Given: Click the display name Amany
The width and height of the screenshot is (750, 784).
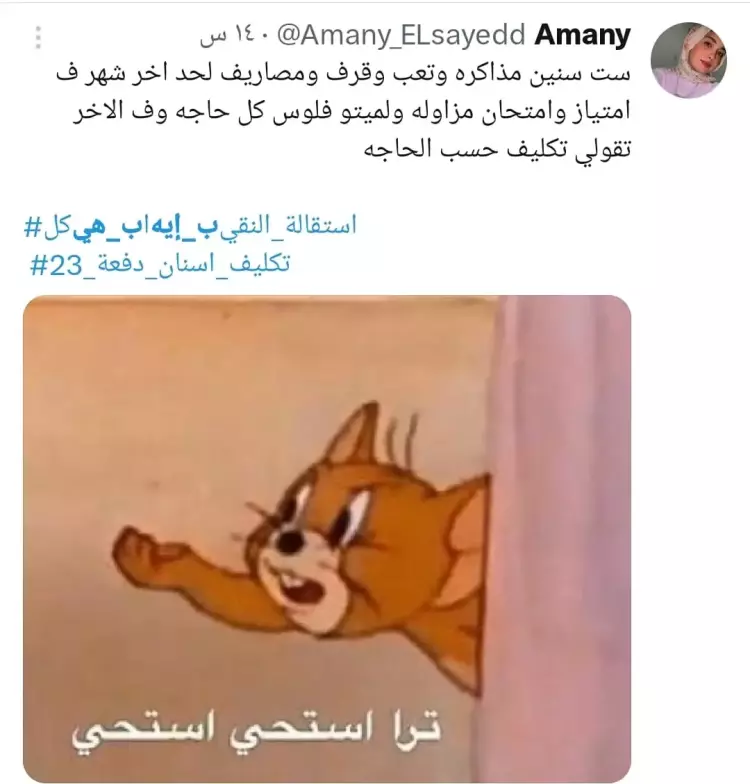Looking at the screenshot, I should (582, 34).
